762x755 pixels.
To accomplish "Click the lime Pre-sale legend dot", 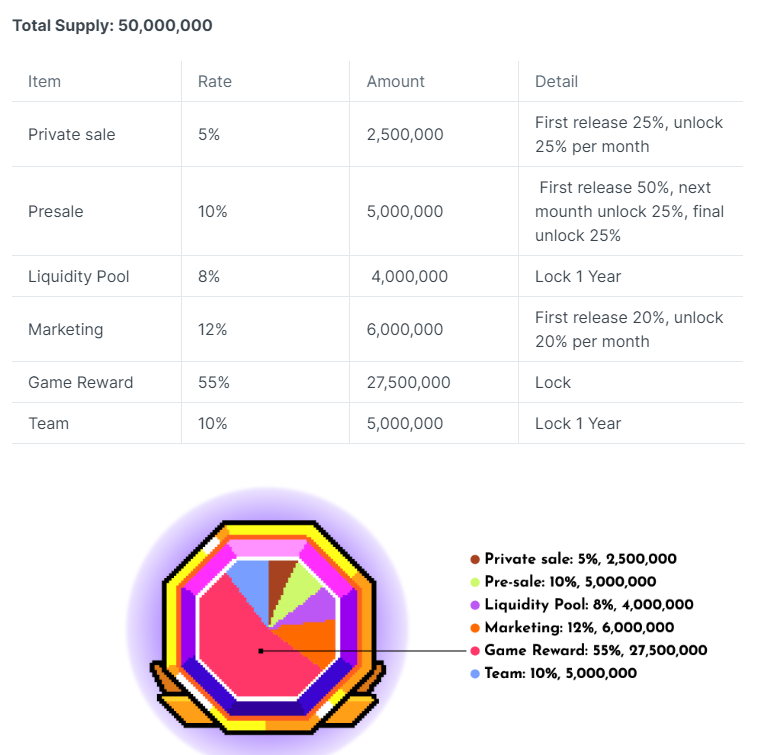I will pyautogui.click(x=475, y=582).
